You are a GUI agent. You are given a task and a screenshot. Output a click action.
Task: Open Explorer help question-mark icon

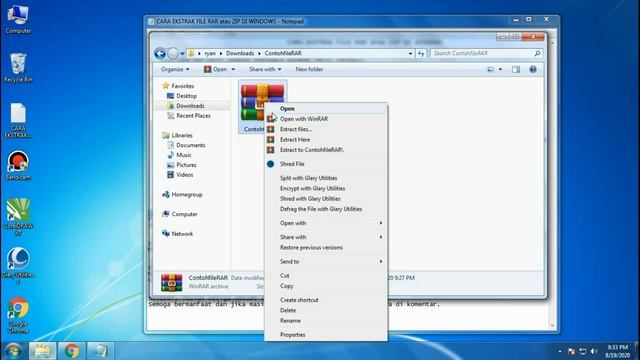533,69
